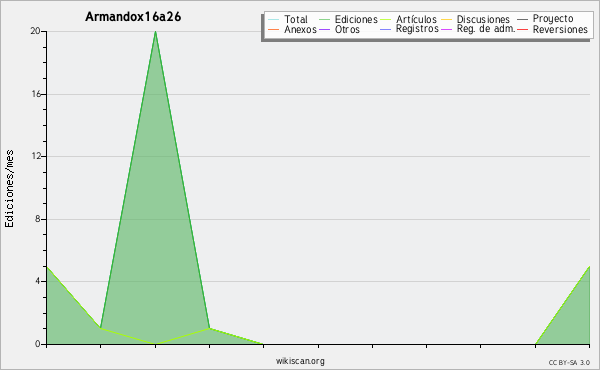Image resolution: width=600 pixels, height=370 pixels.
Task: Click the y-axis value 12
Action: [36, 156]
